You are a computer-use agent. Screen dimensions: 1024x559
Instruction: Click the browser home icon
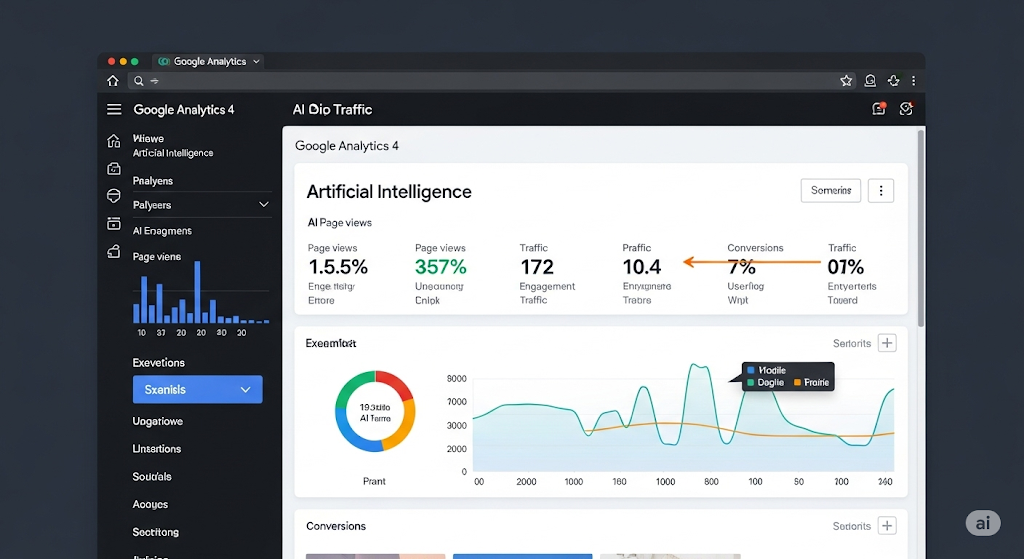click(x=113, y=80)
